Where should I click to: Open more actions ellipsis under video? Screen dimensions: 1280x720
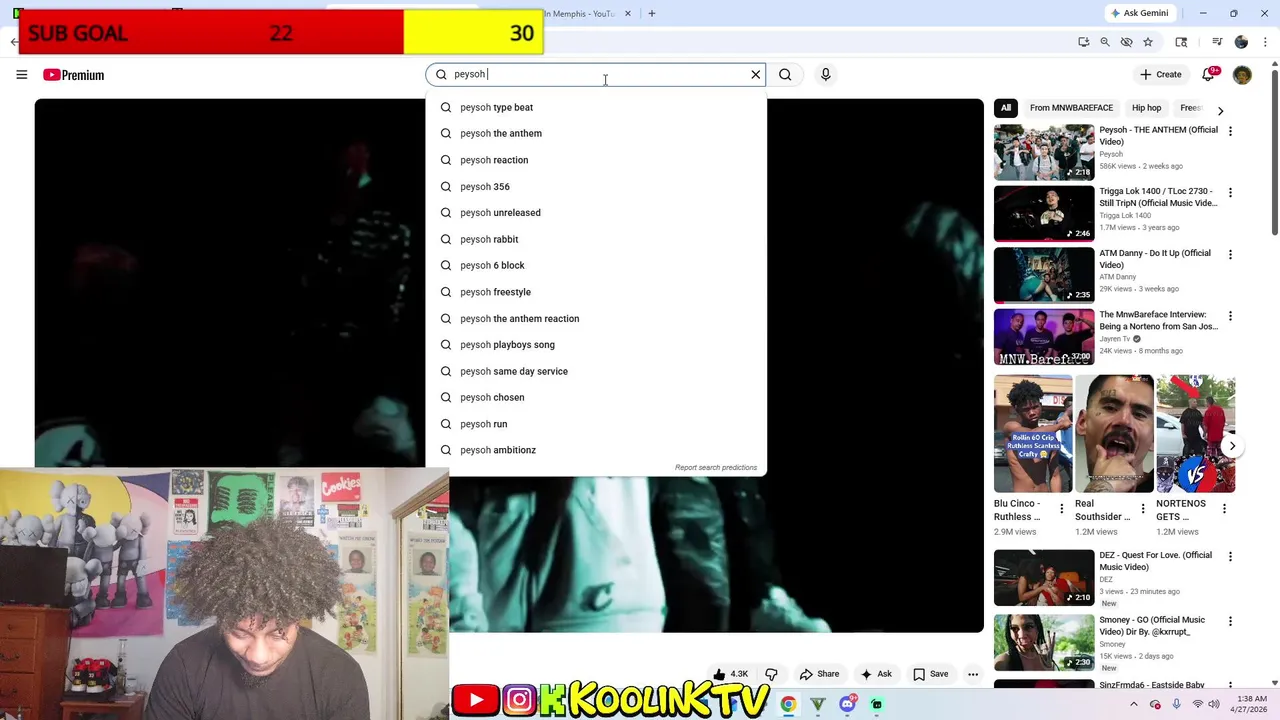pos(973,674)
